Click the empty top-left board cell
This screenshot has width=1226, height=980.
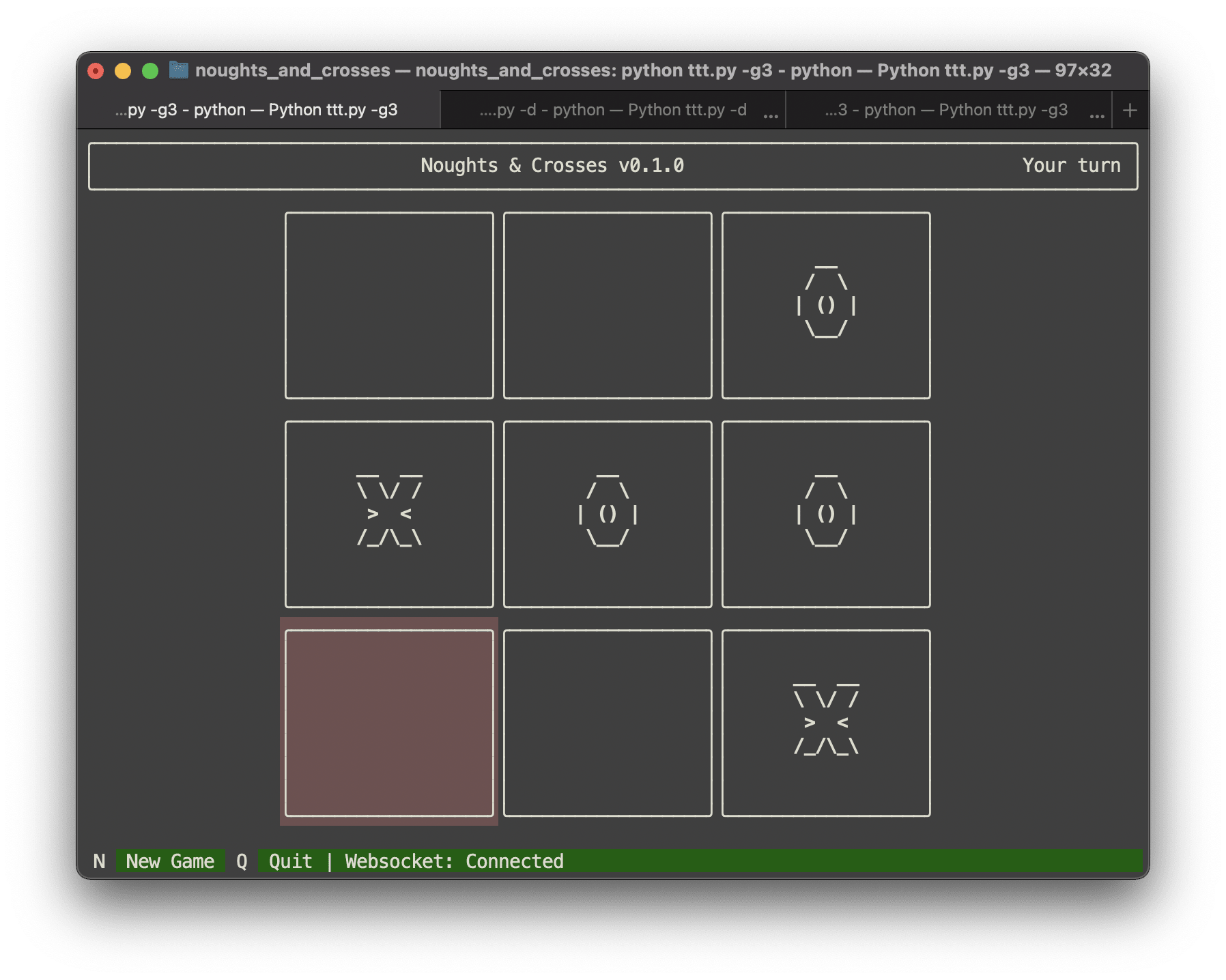pyautogui.click(x=389, y=306)
